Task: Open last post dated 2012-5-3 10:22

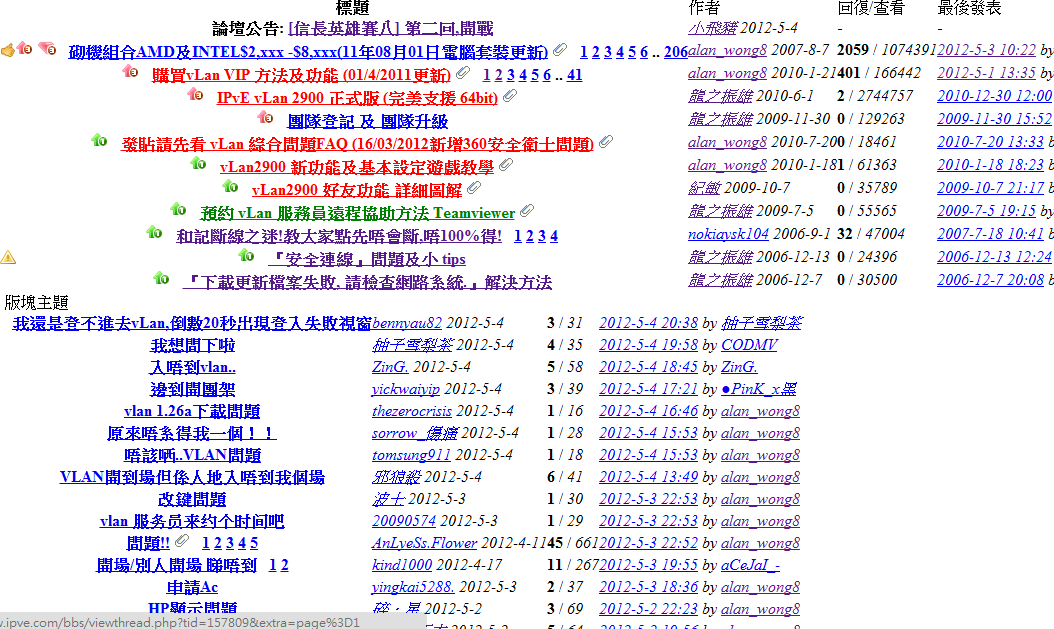Action: (986, 50)
